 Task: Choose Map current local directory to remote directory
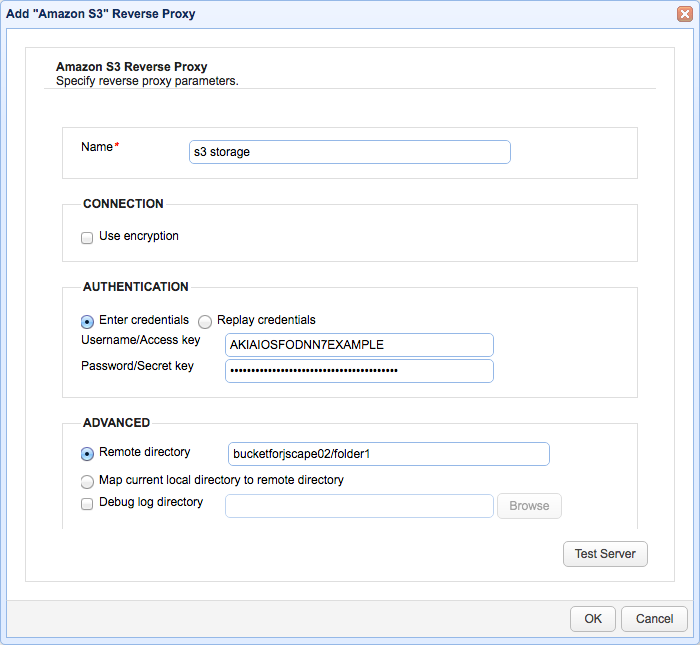(87, 481)
